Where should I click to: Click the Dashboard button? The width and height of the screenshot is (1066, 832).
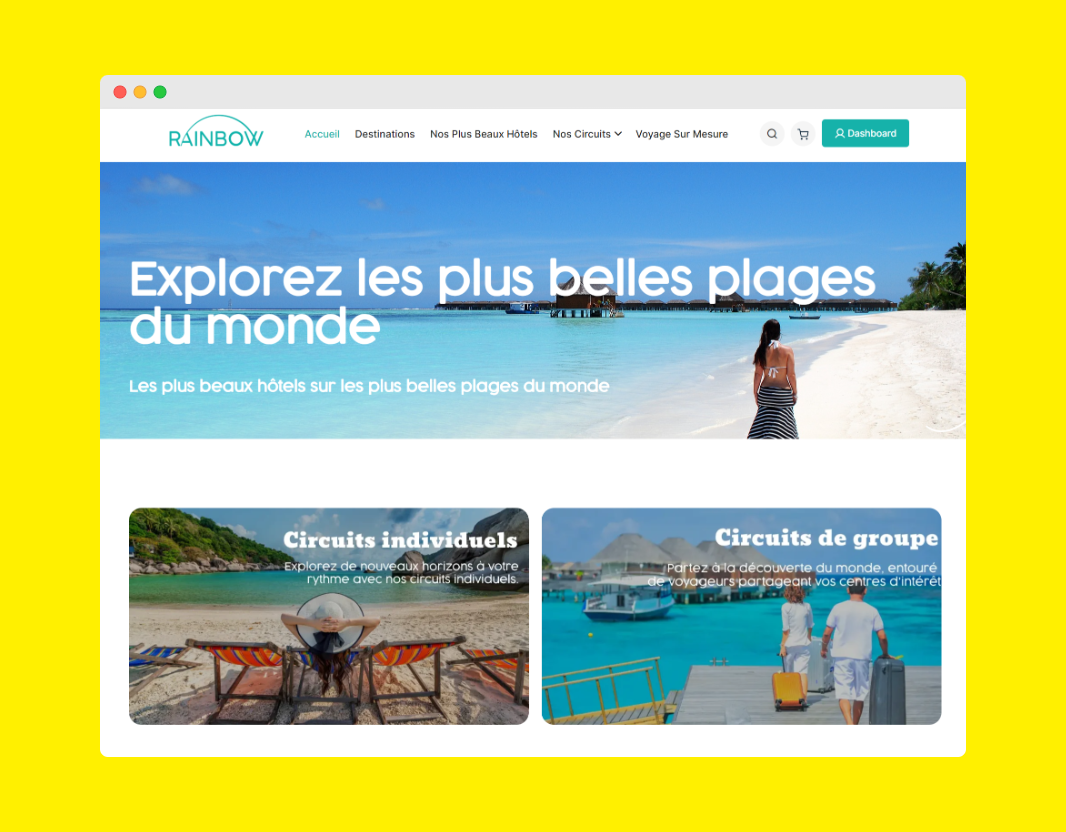click(865, 133)
